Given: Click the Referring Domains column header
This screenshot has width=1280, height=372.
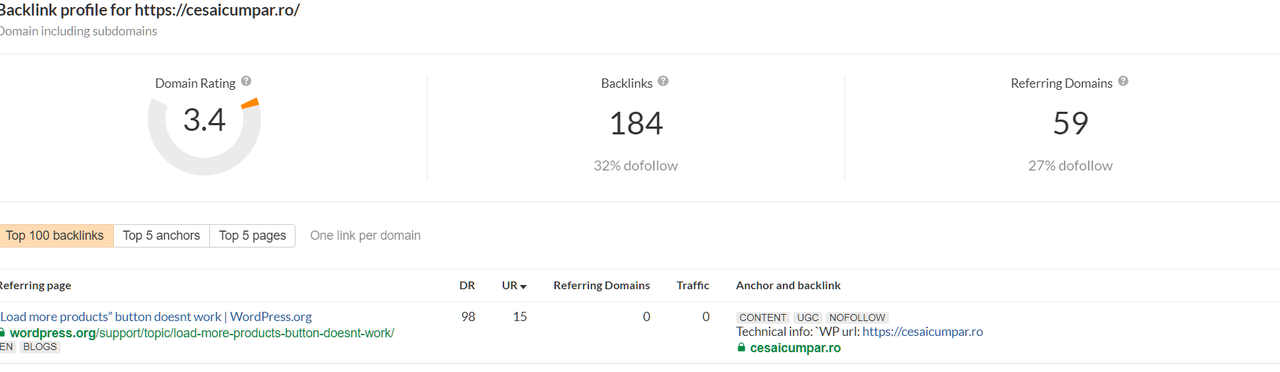Looking at the screenshot, I should pyautogui.click(x=601, y=285).
